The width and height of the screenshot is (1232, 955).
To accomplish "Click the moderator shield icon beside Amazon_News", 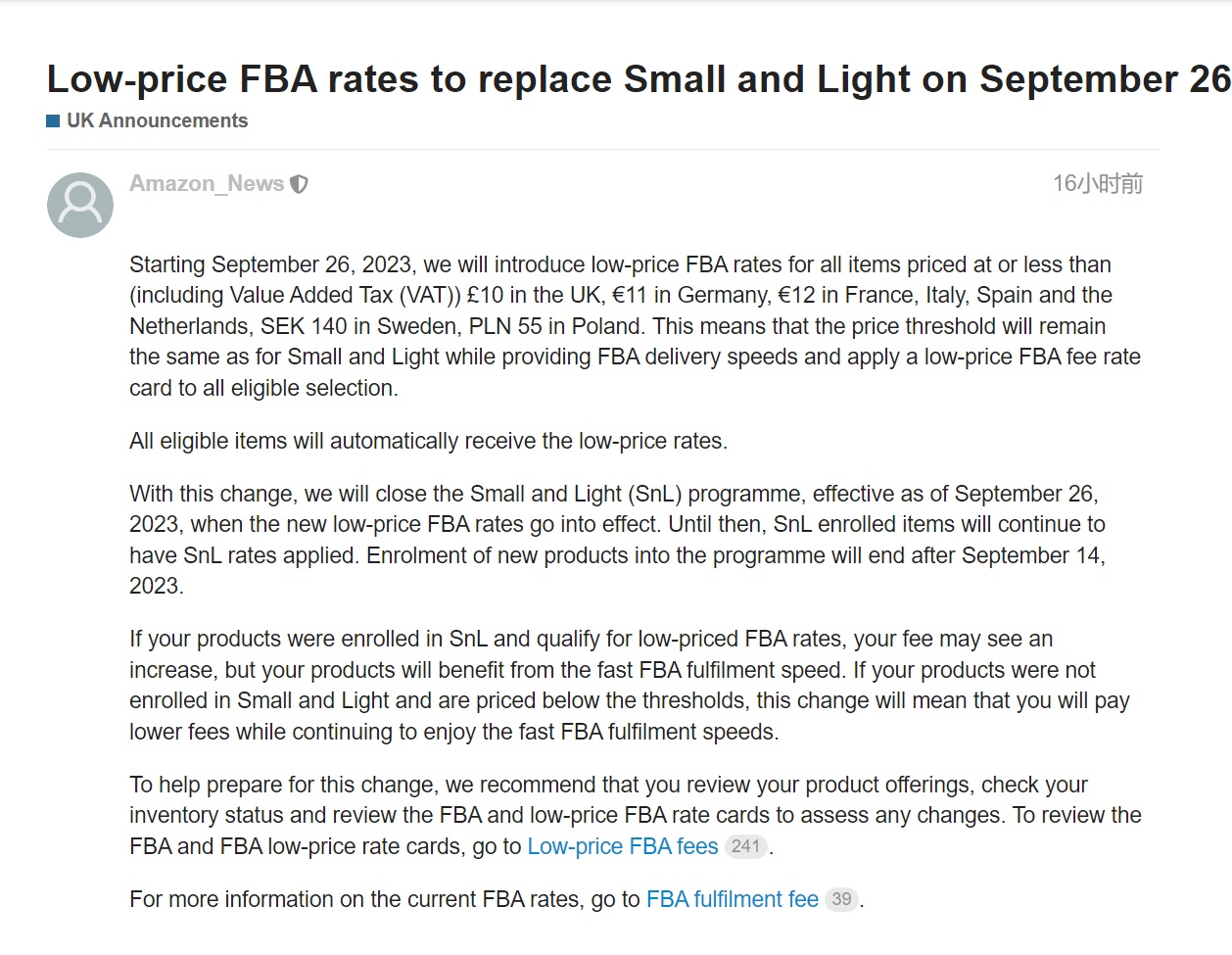I will click(x=300, y=184).
